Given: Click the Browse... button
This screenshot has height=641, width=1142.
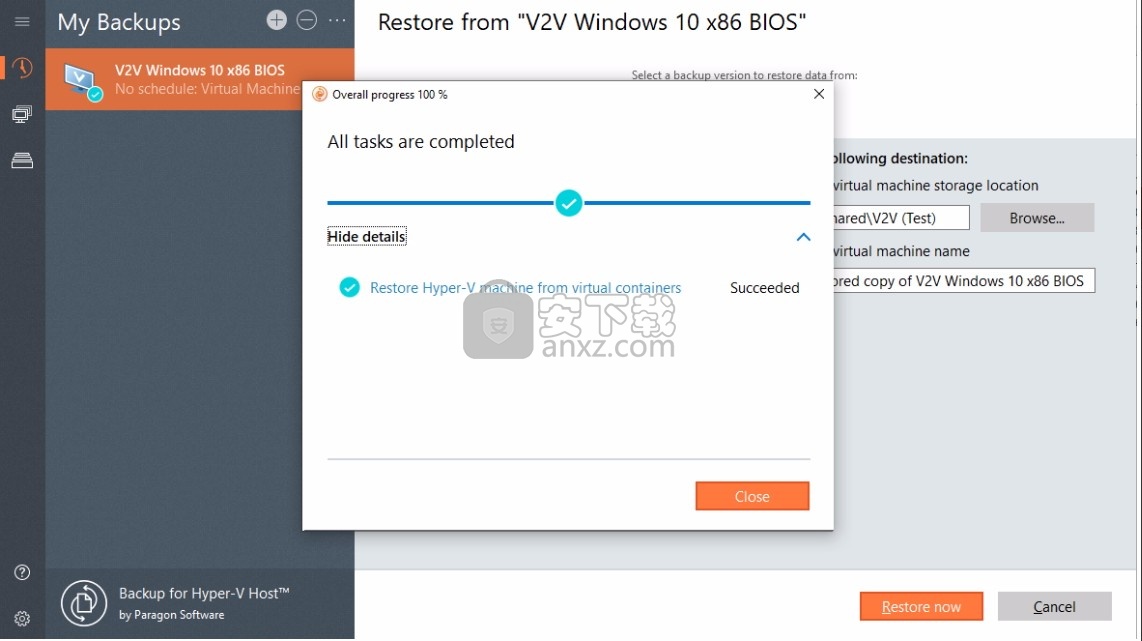Looking at the screenshot, I should [x=1037, y=218].
